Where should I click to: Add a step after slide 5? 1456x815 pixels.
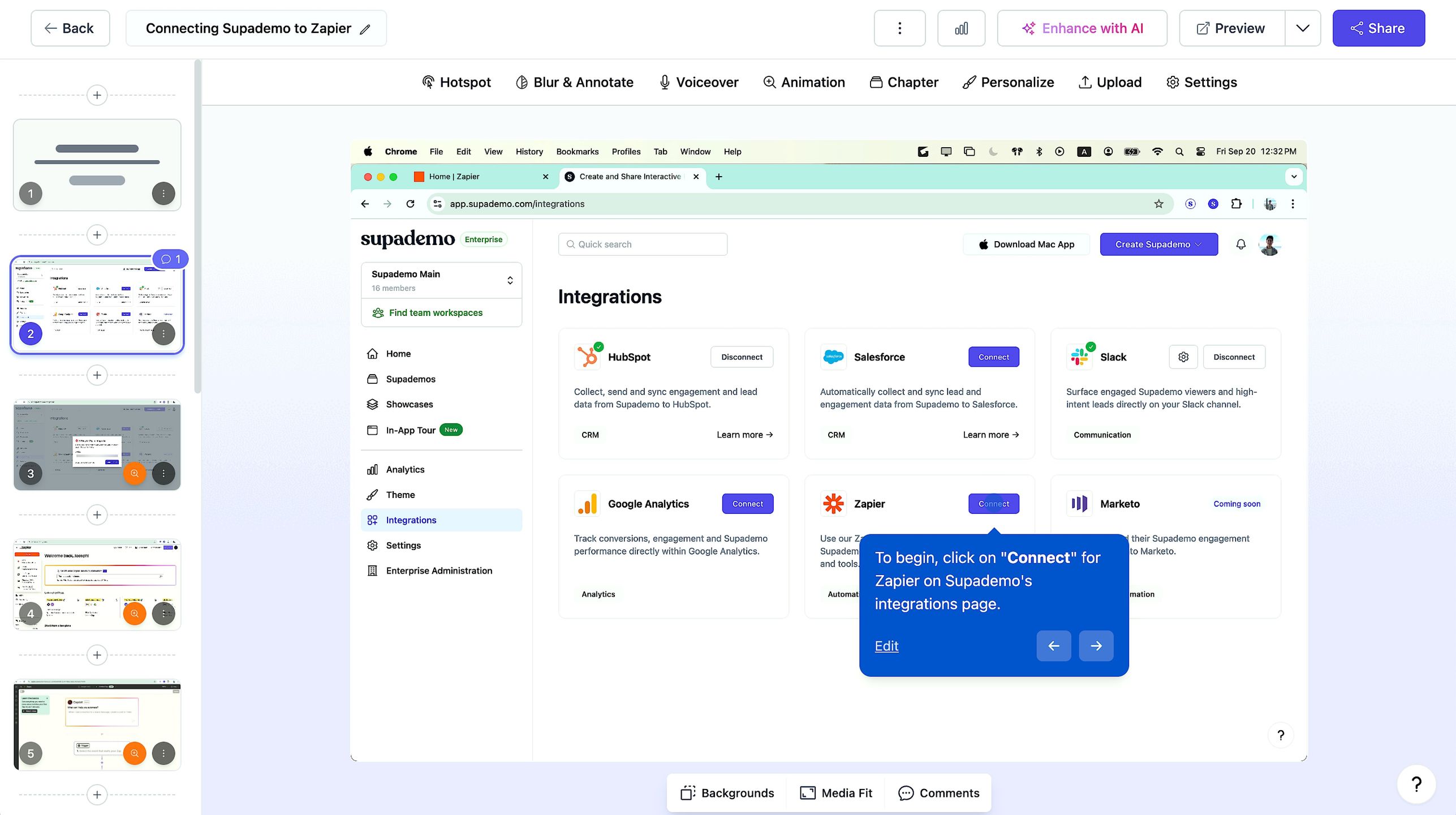pos(97,795)
